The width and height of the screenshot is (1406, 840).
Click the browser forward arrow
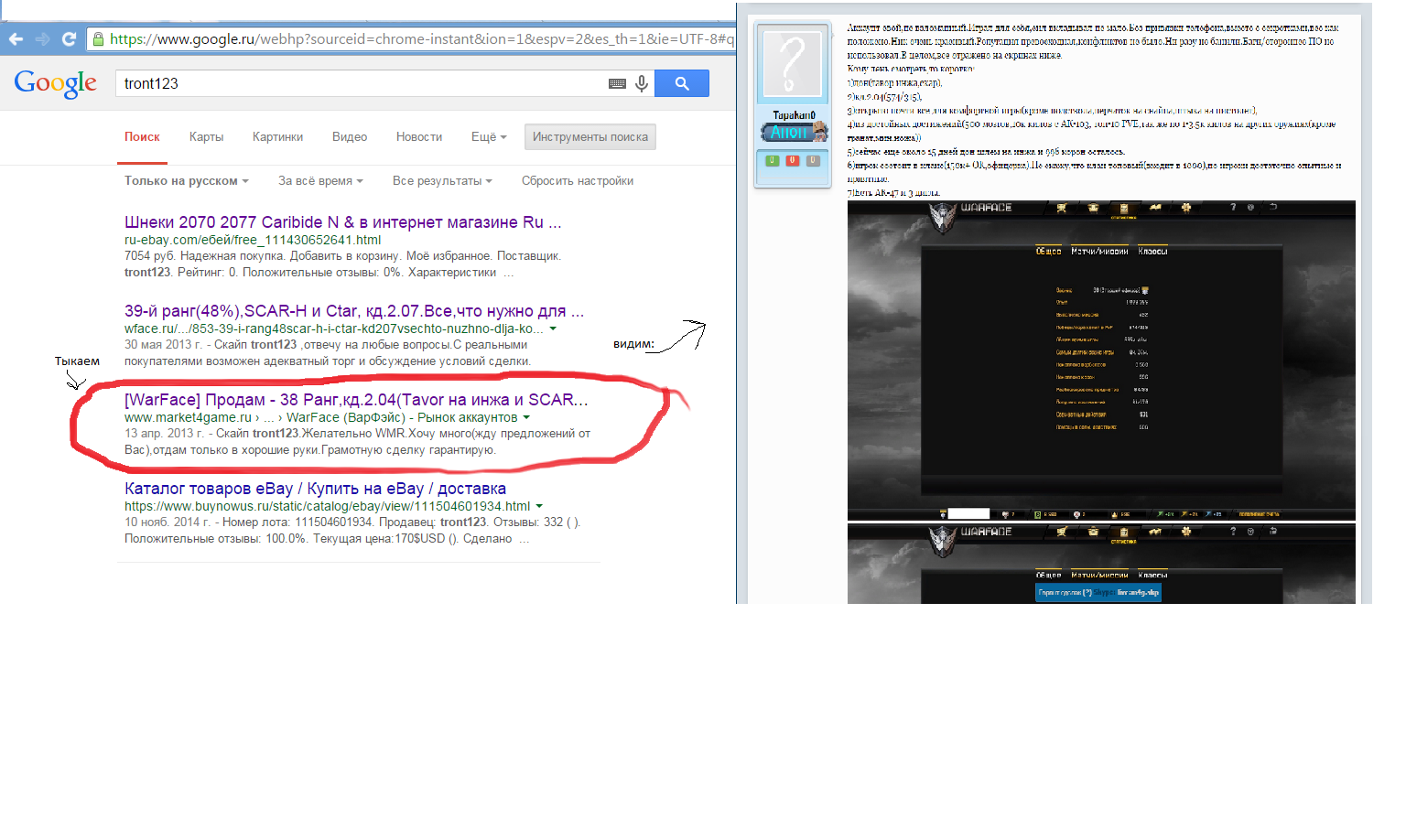(x=42, y=39)
